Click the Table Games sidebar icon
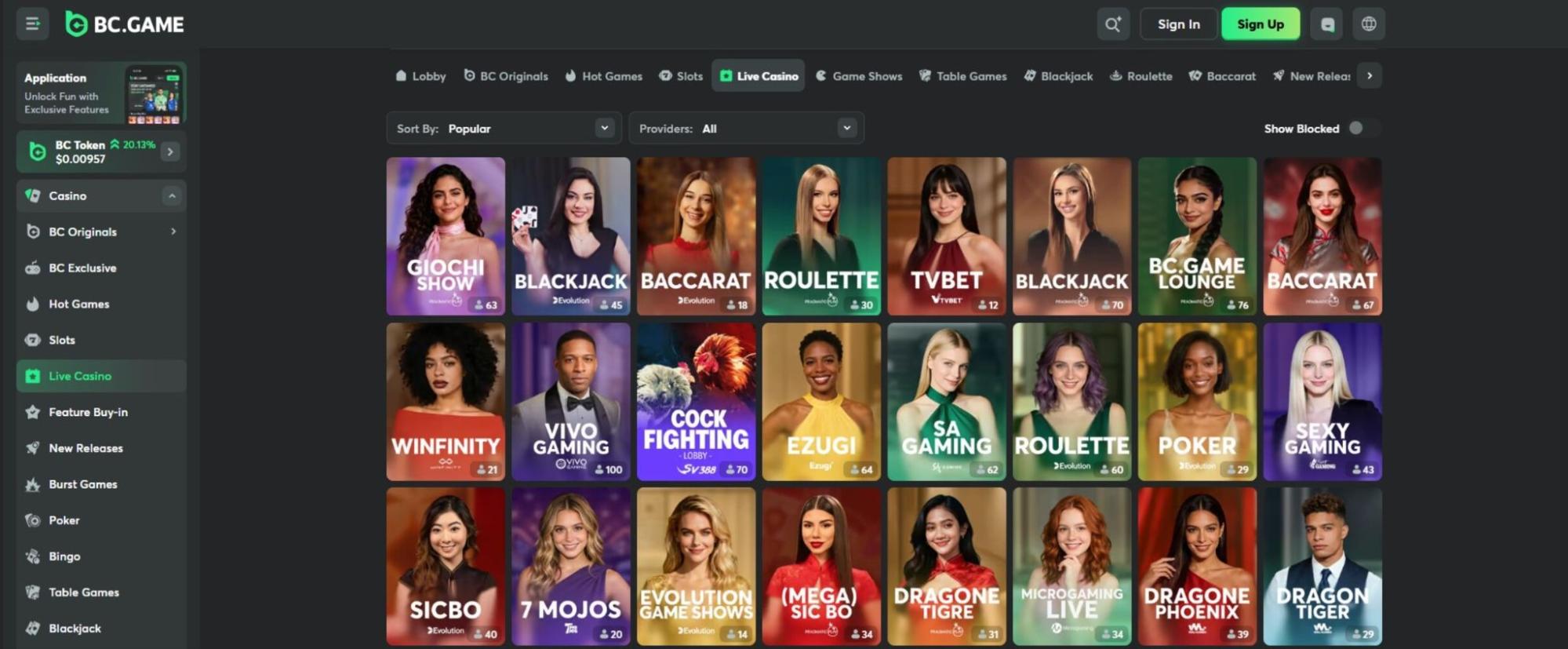The image size is (1568, 649). click(x=33, y=592)
